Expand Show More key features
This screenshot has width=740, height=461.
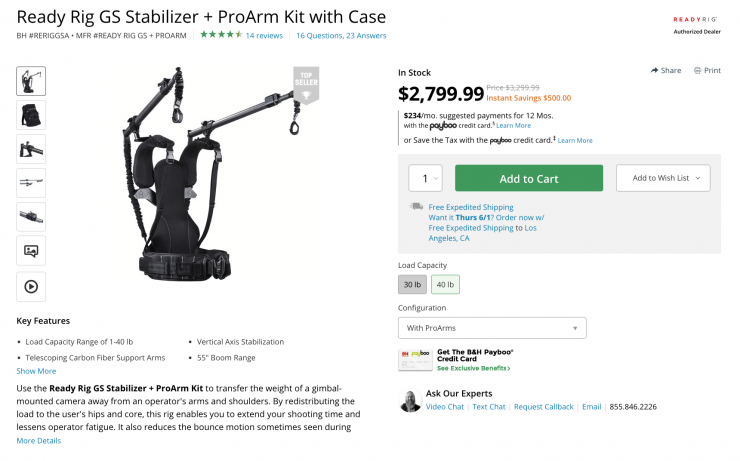[x=37, y=371]
